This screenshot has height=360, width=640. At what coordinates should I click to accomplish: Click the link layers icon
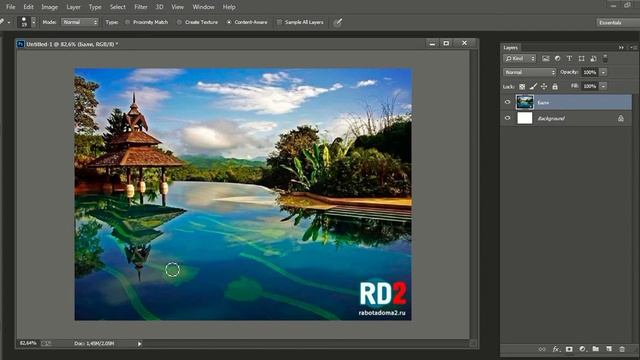pyautogui.click(x=542, y=349)
